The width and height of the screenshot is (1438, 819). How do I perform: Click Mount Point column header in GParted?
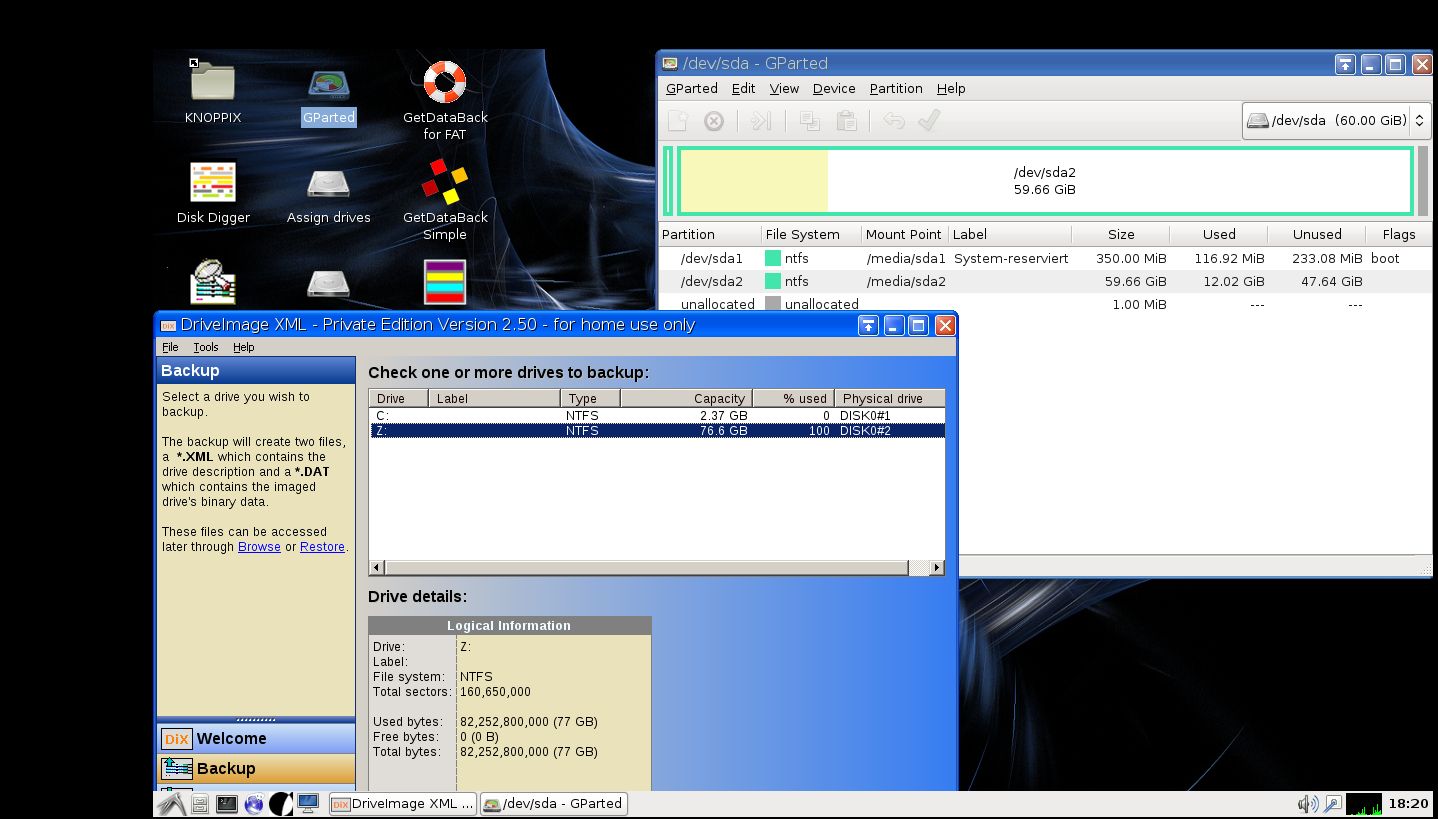(904, 234)
